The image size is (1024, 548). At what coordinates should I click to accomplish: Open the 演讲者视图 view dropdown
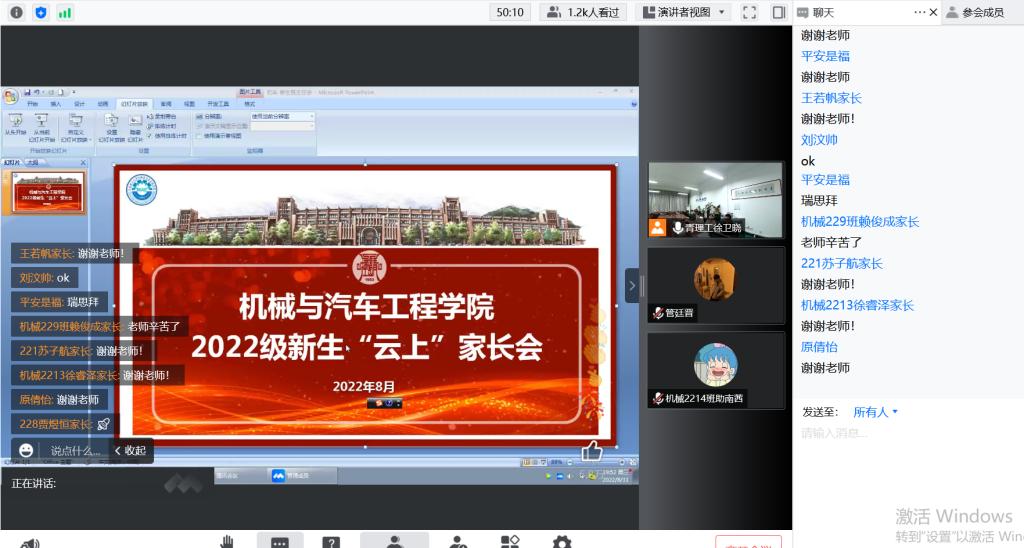point(675,12)
